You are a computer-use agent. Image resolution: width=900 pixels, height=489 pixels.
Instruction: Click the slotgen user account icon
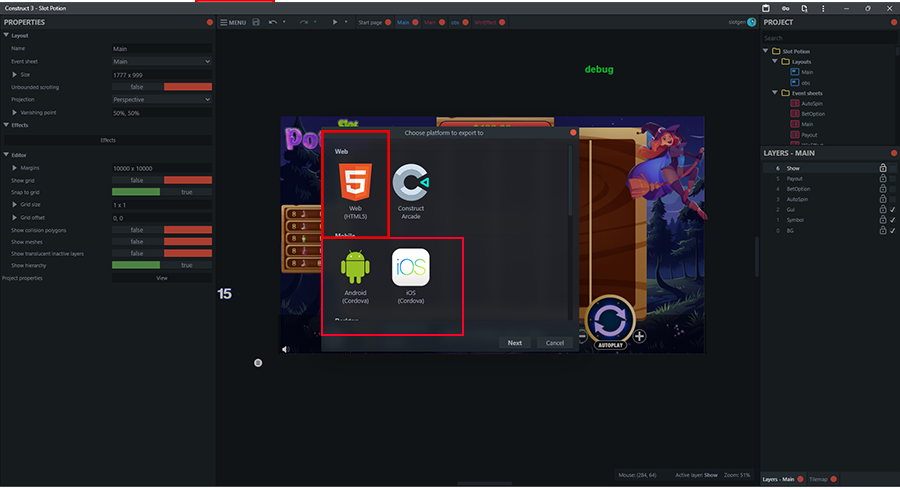pos(751,22)
